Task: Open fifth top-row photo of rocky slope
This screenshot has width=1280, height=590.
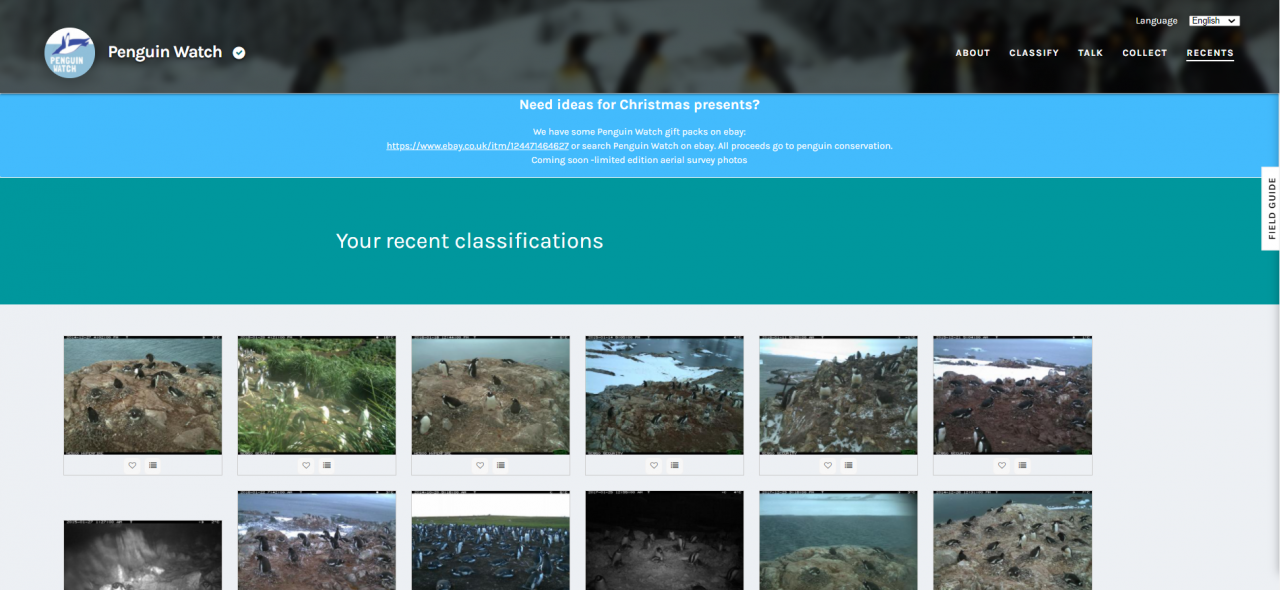Action: pyautogui.click(x=839, y=395)
